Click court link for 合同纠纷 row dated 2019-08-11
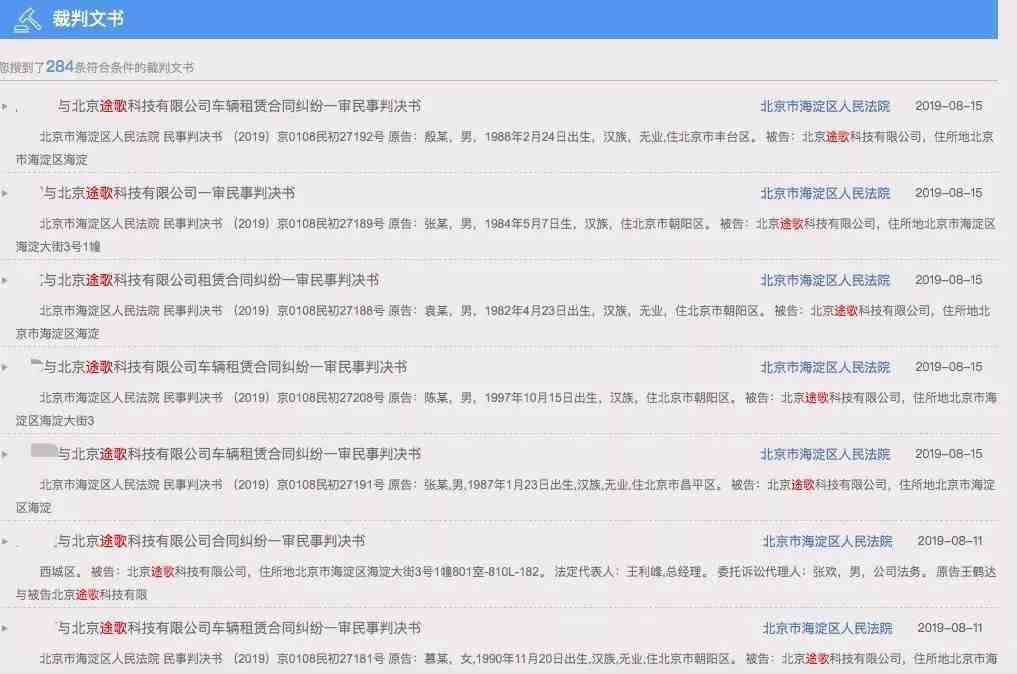This screenshot has width=1017, height=674. point(827,540)
